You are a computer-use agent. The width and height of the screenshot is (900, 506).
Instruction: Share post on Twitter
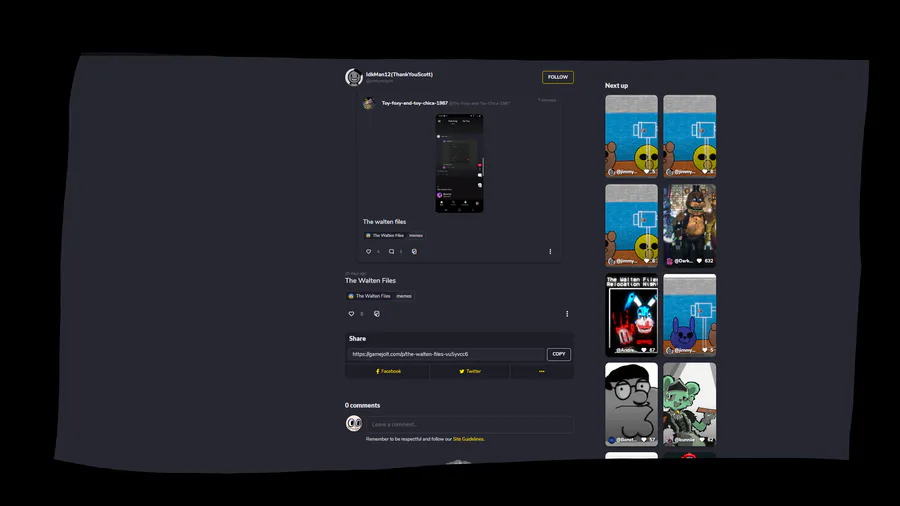pyautogui.click(x=470, y=371)
